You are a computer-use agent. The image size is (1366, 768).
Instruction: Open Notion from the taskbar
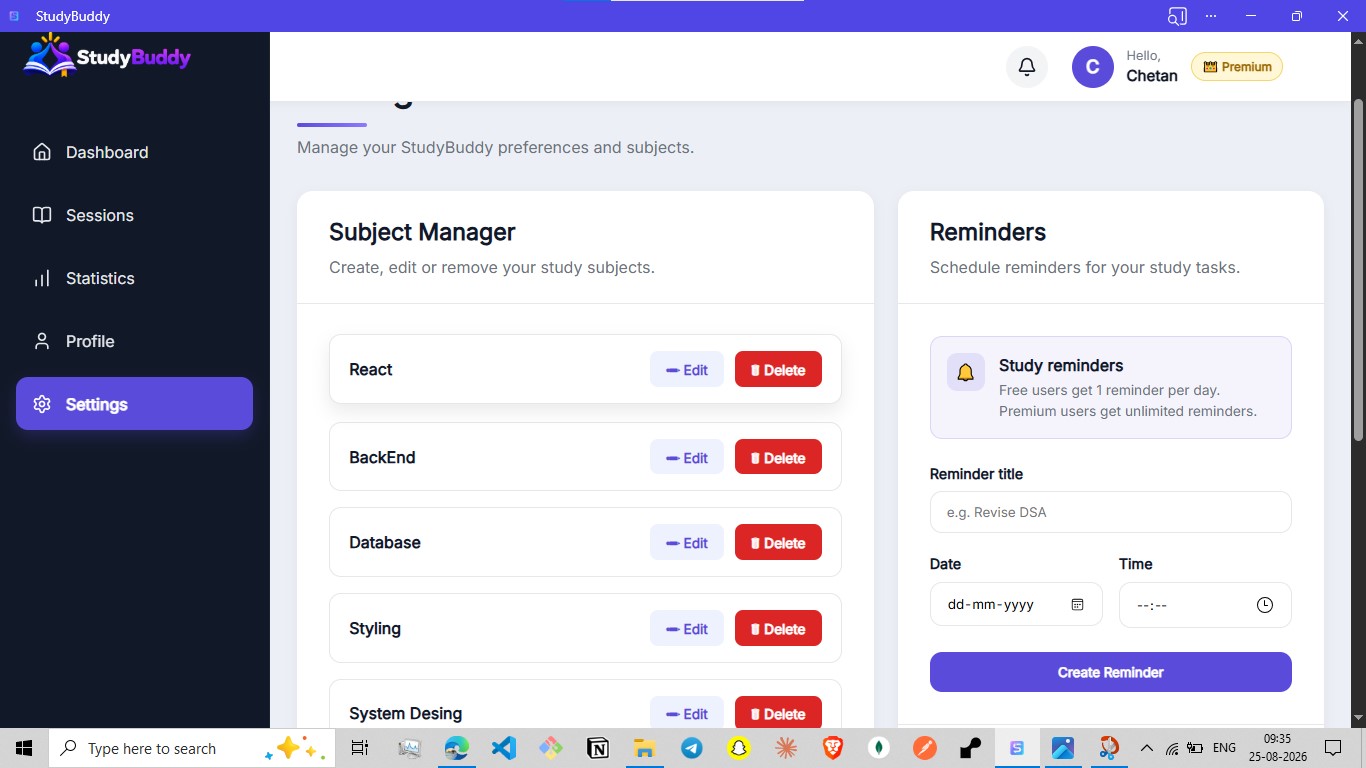(598, 748)
